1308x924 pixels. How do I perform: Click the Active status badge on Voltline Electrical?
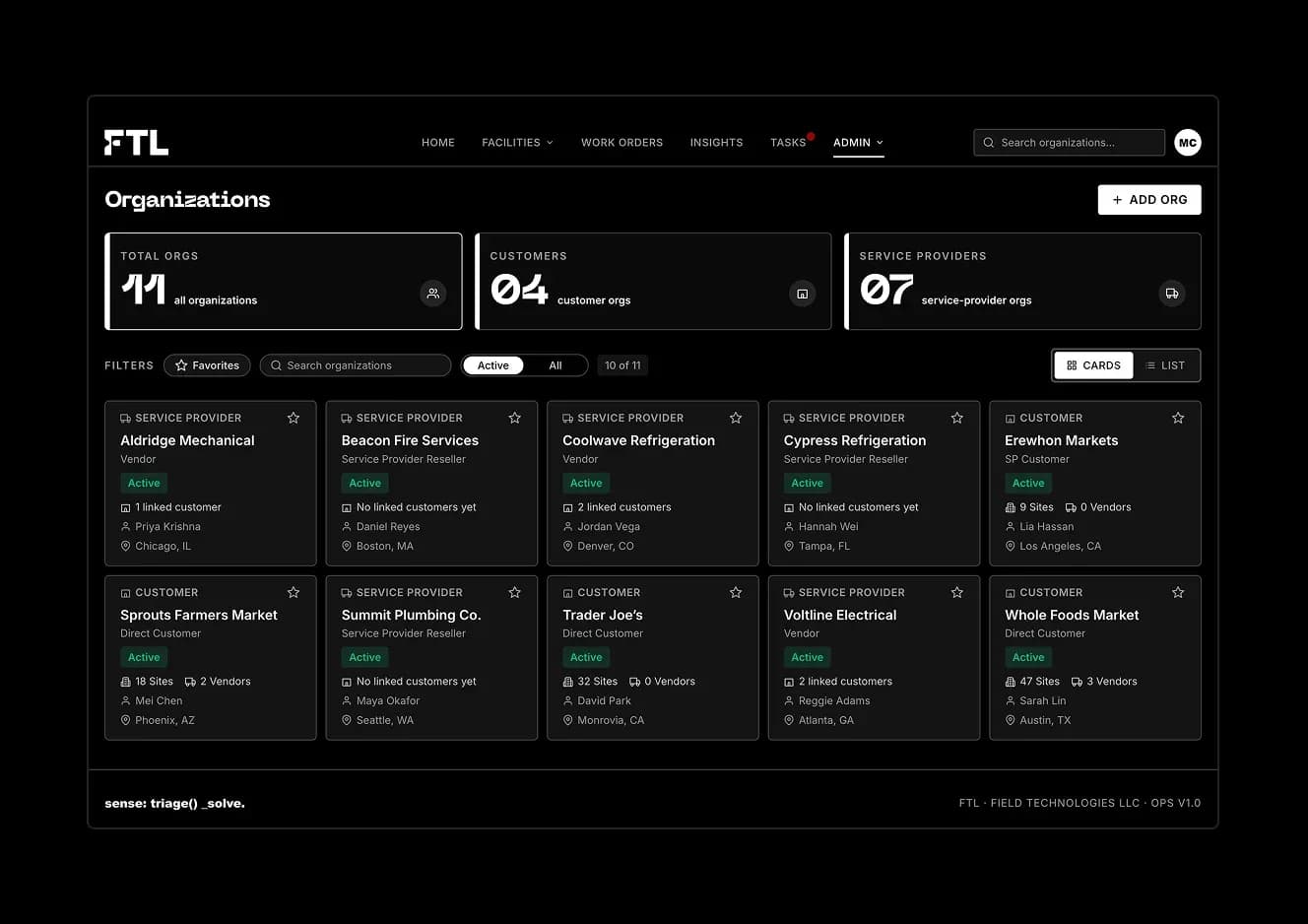point(807,657)
